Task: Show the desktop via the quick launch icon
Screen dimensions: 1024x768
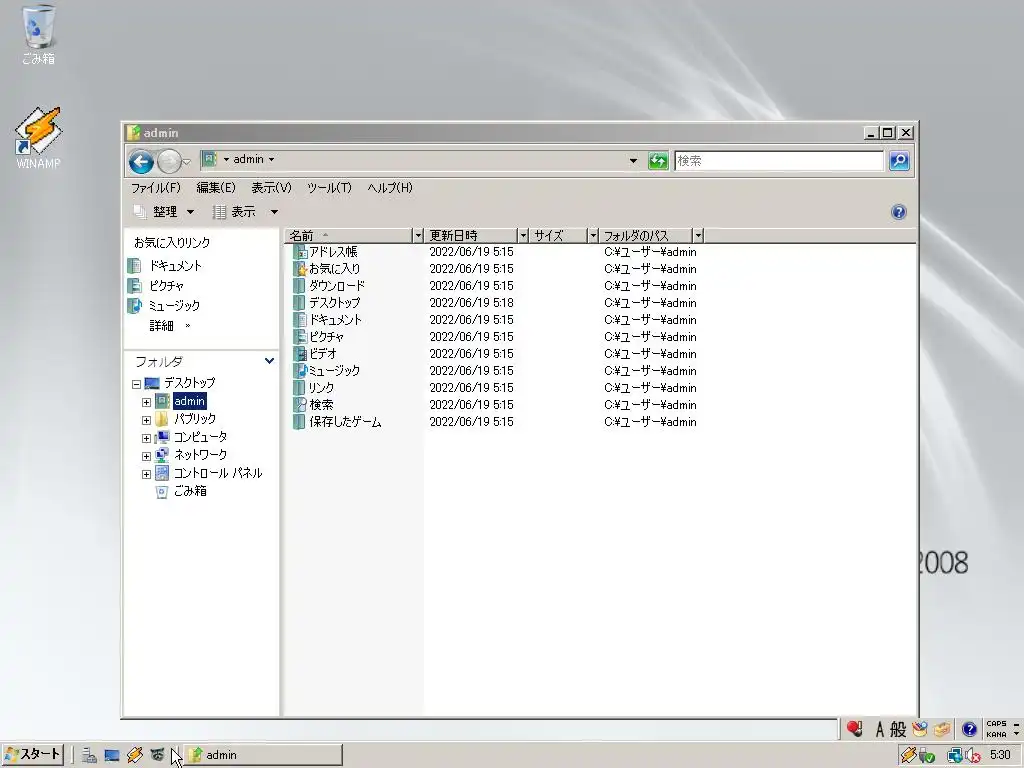Action: point(112,755)
